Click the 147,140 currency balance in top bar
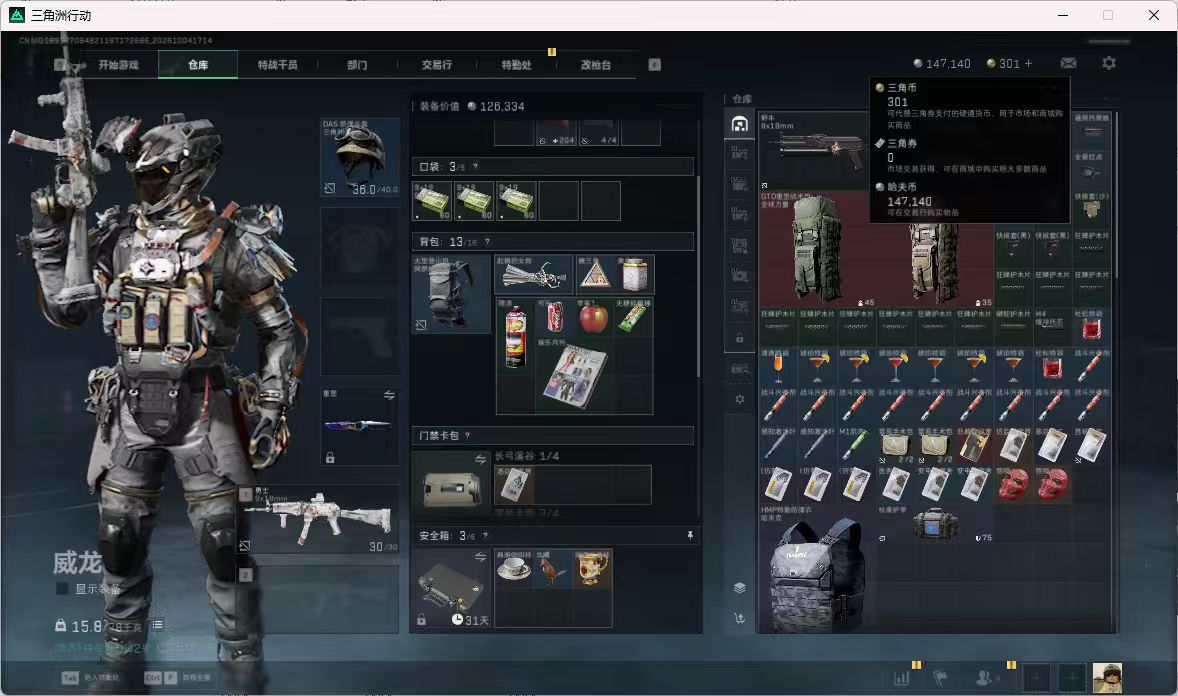This screenshot has width=1178, height=696. (942, 64)
